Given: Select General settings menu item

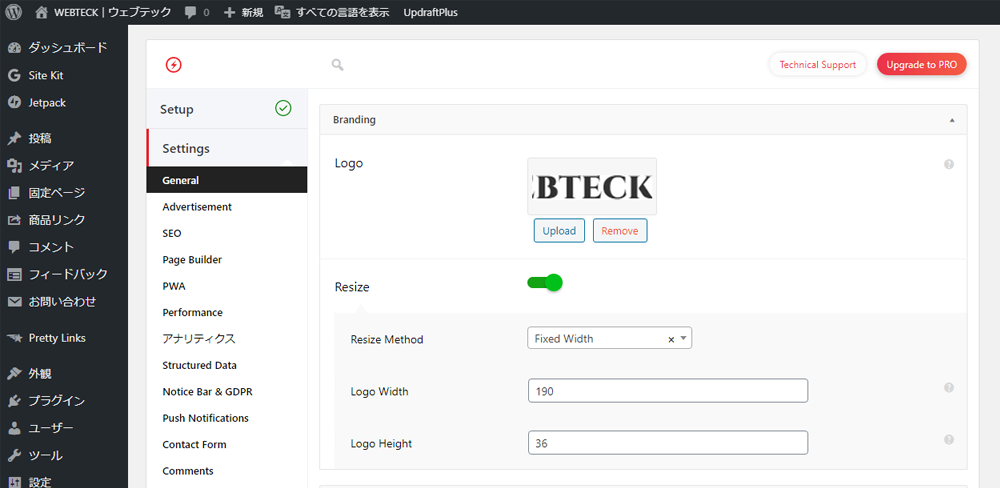Looking at the screenshot, I should [226, 181].
